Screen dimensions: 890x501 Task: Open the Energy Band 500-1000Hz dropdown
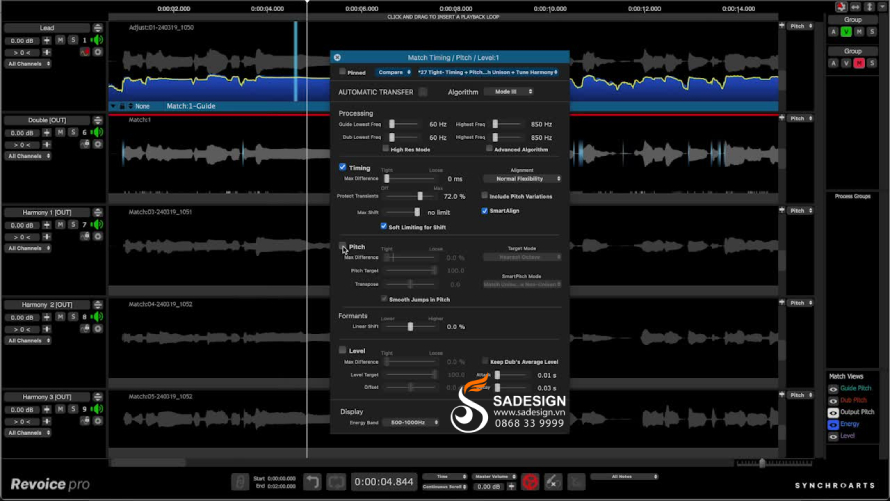(411, 422)
